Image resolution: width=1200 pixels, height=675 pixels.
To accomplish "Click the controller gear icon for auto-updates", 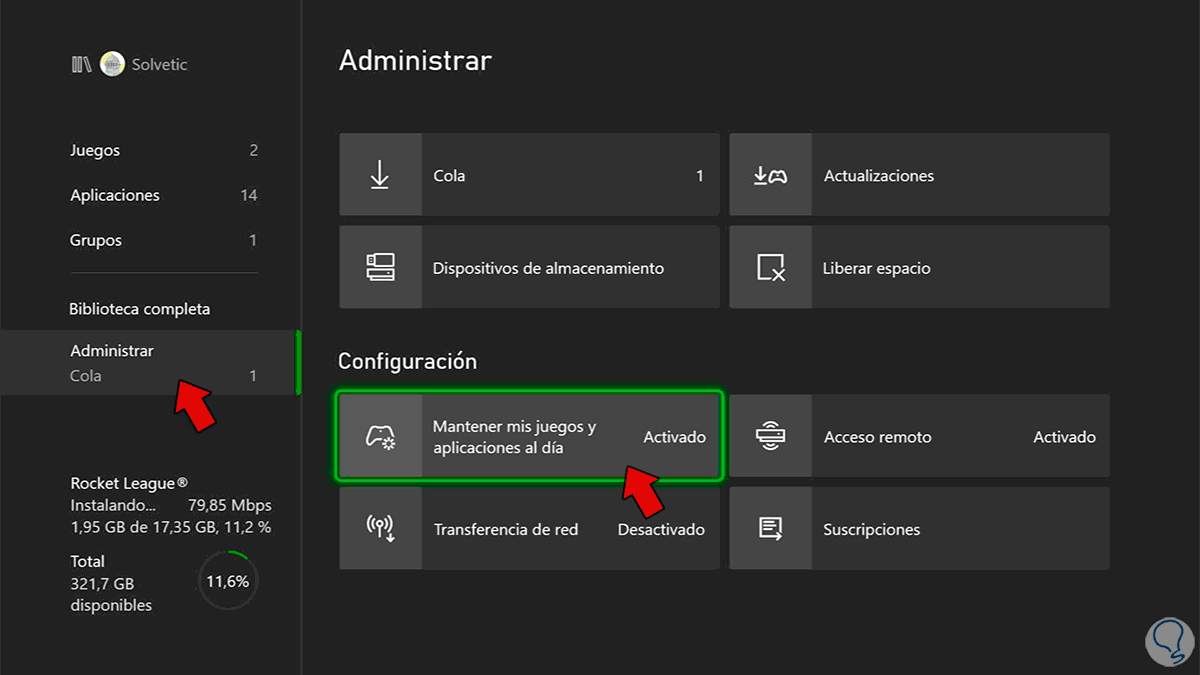I will point(380,437).
